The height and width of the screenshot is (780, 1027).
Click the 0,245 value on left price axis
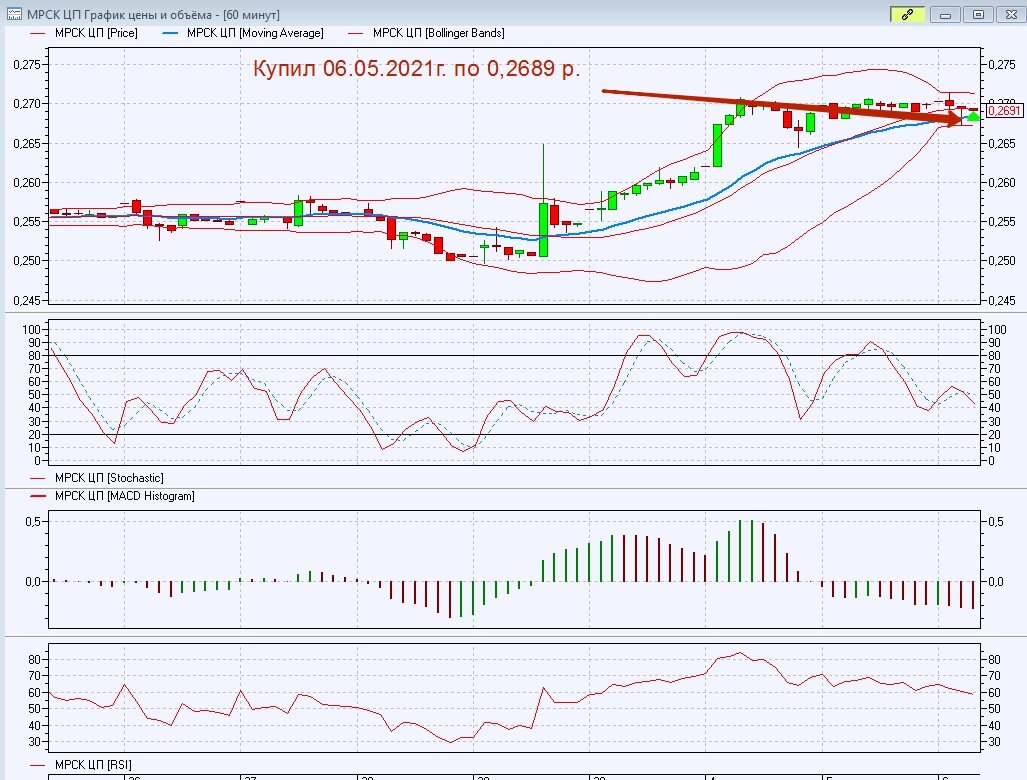tap(27, 300)
